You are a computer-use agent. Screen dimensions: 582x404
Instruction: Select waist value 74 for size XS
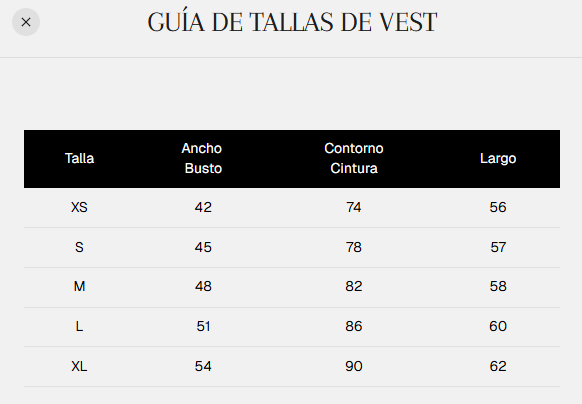click(354, 207)
